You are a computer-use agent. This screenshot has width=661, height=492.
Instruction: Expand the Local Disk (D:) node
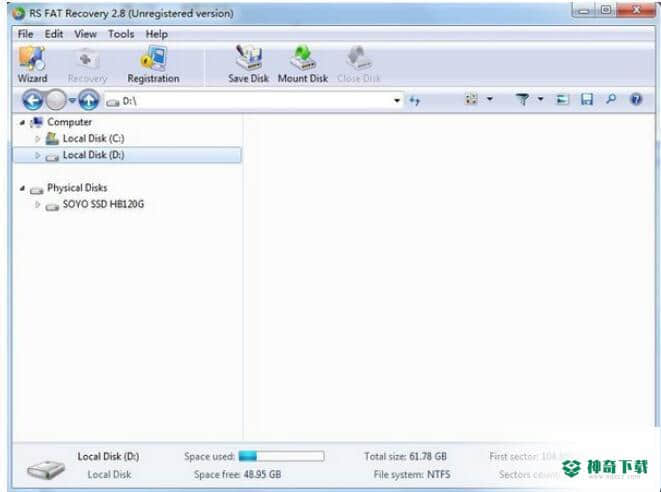[x=37, y=156]
